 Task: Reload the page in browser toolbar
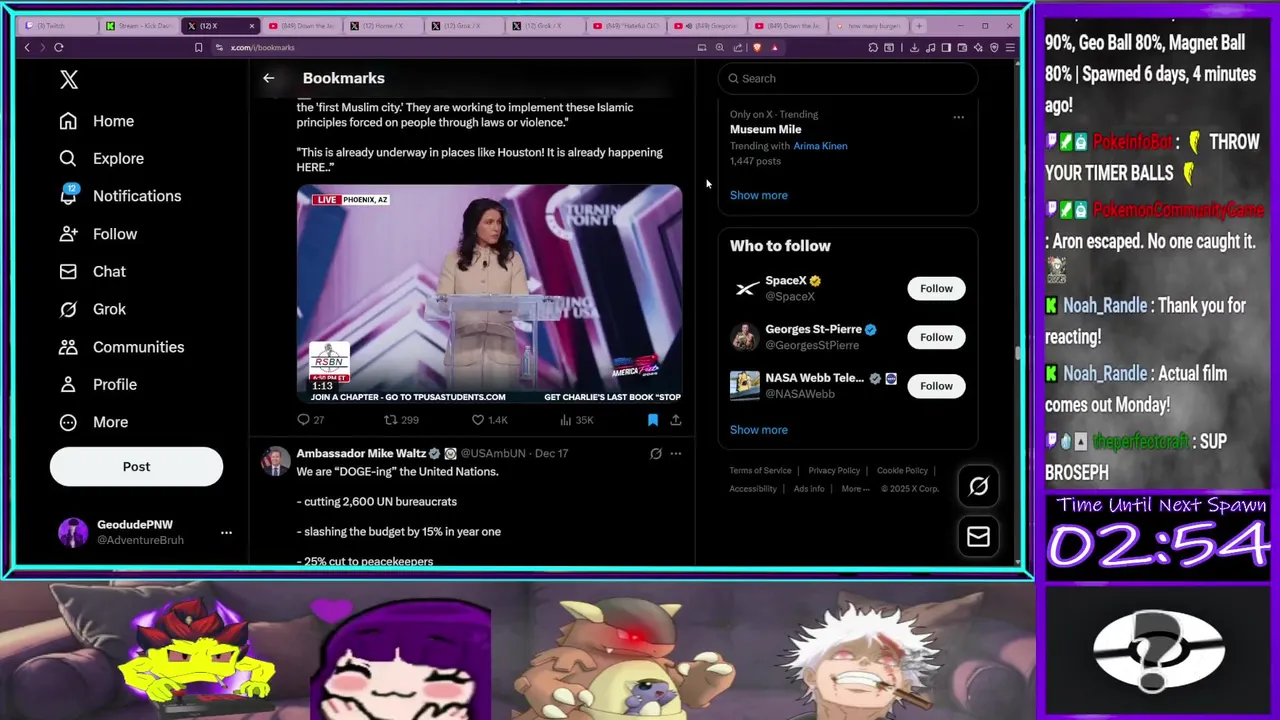click(x=59, y=47)
